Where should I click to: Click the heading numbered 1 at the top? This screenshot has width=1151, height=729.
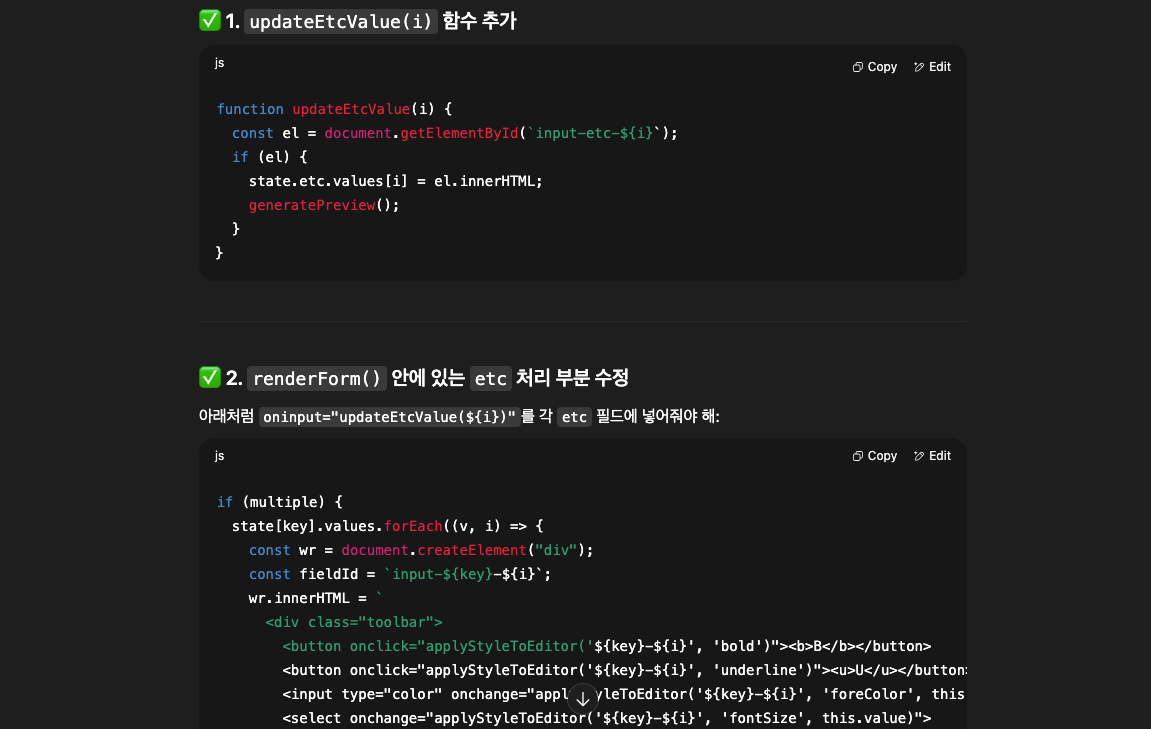pyautogui.click(x=233, y=20)
